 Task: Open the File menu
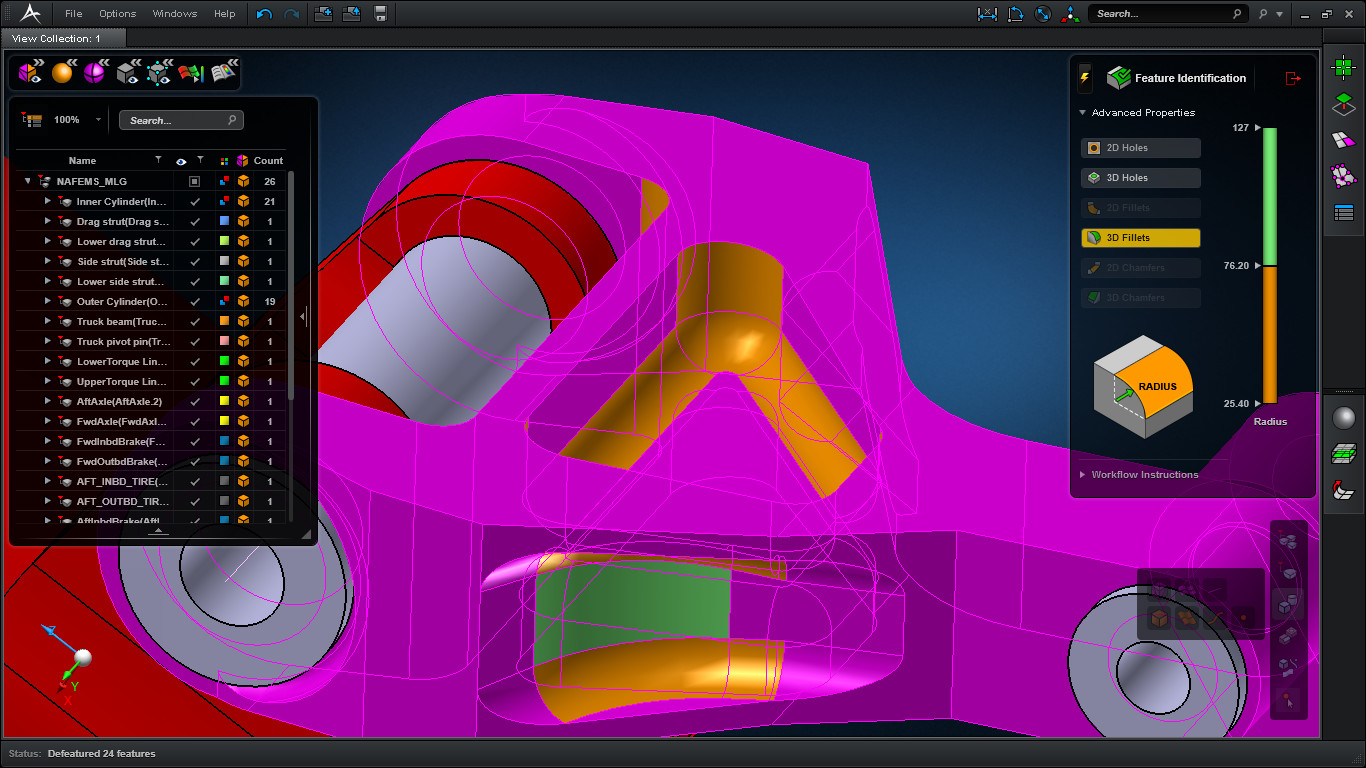coord(74,14)
